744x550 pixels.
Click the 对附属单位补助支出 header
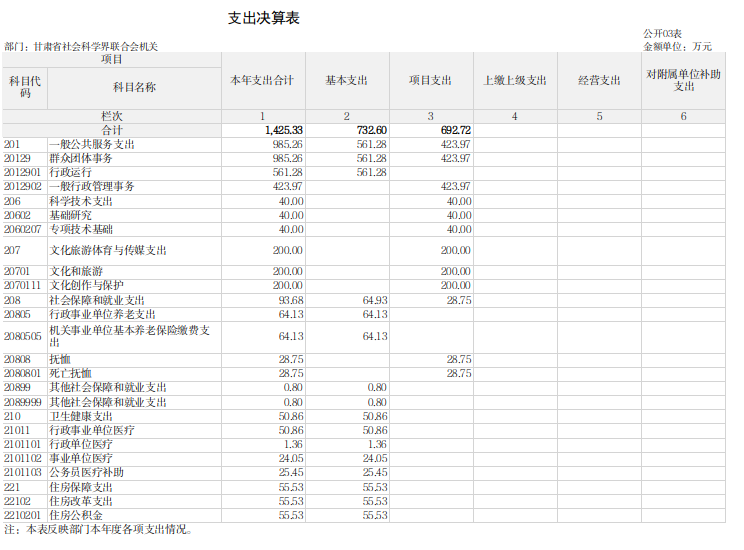coord(683,80)
